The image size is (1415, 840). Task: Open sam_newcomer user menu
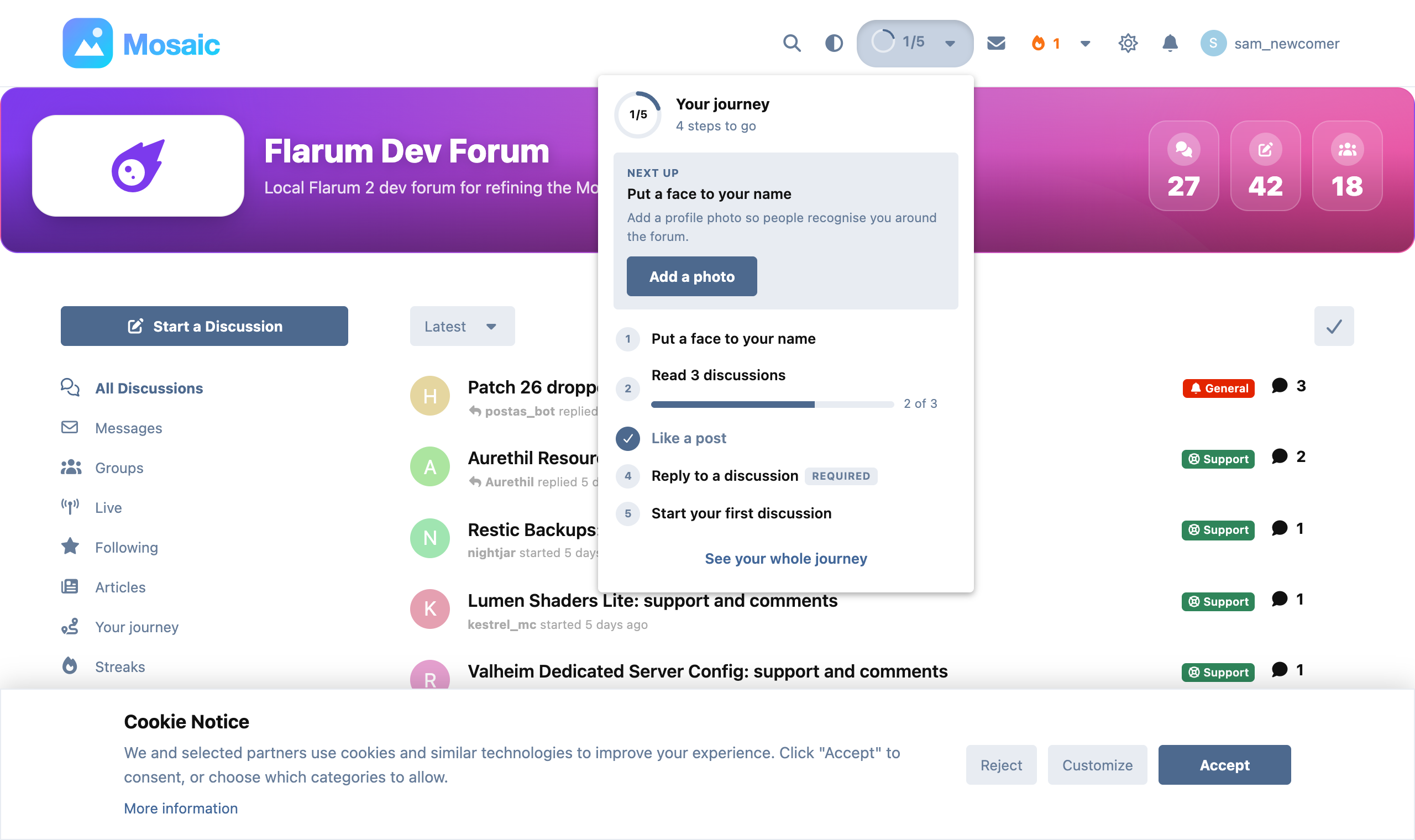[x=1270, y=43]
